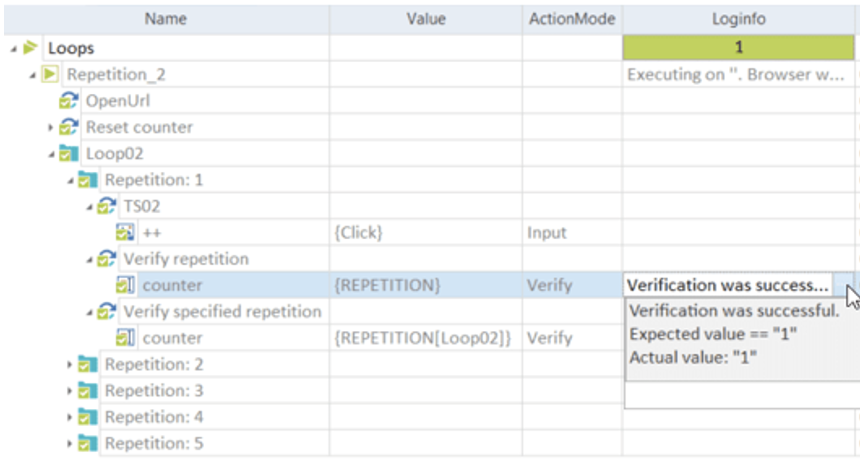Click the Reset counter step icon
The image size is (860, 462).
pyautogui.click(x=68, y=127)
